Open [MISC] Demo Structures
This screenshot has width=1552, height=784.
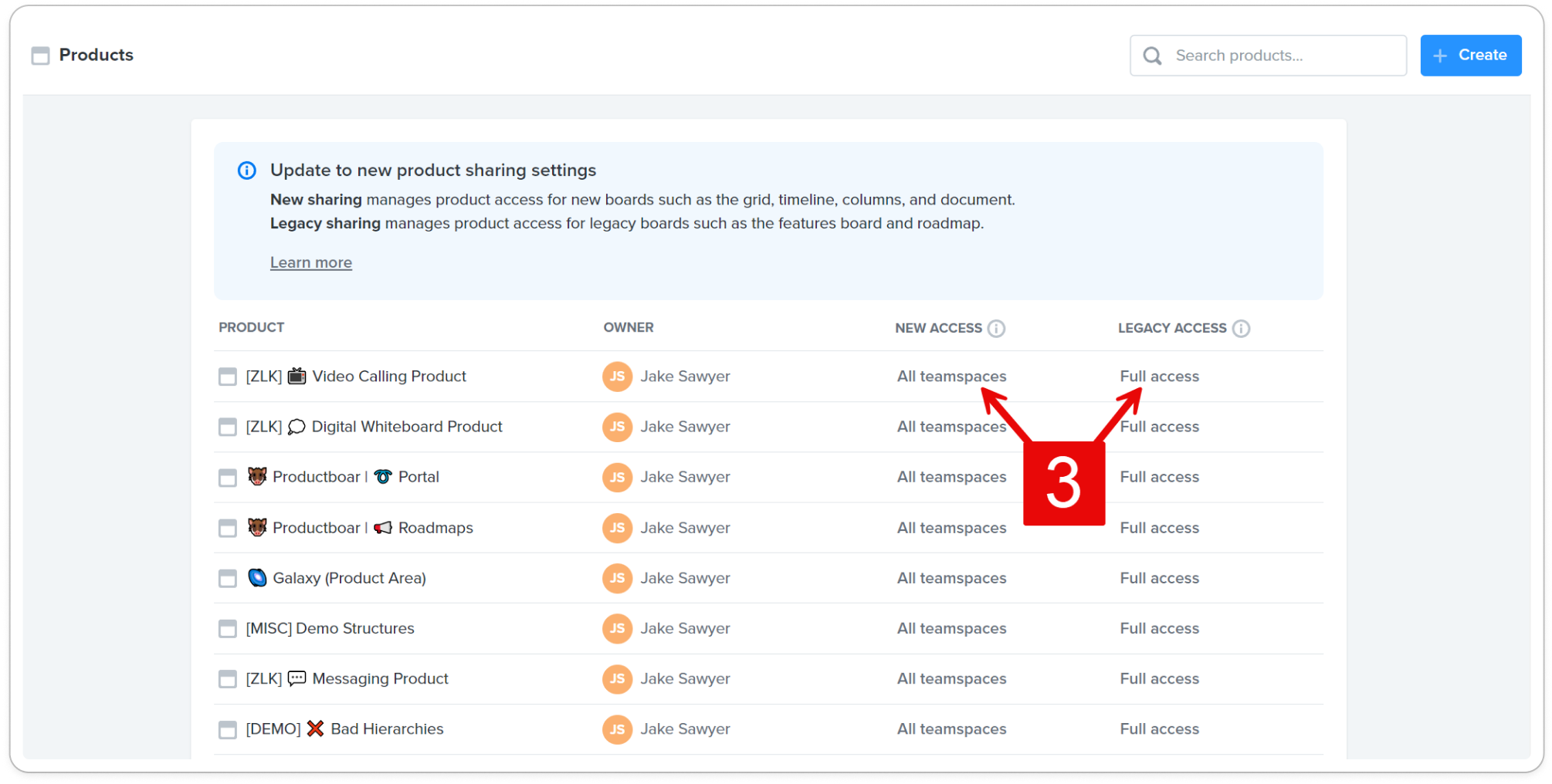point(330,629)
